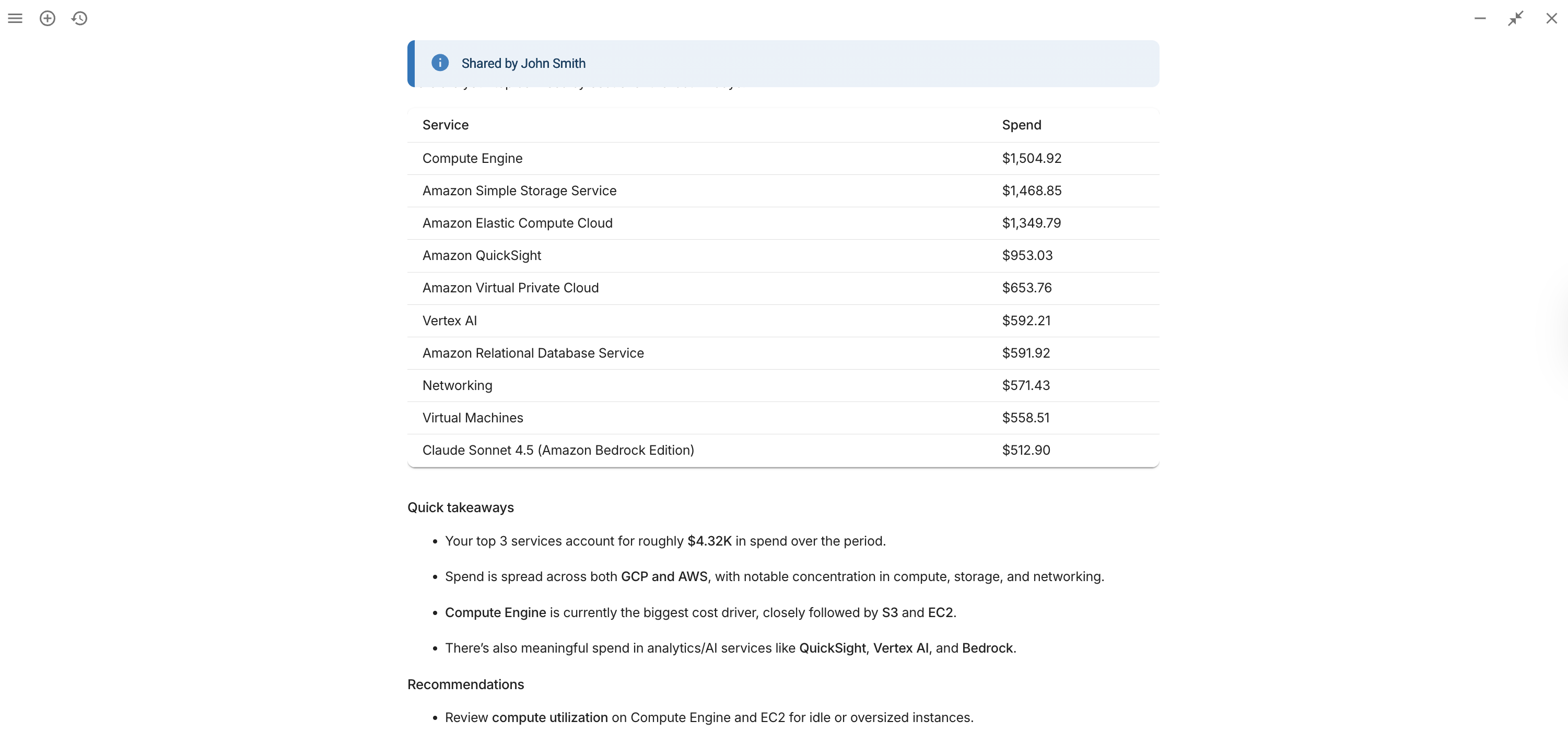
Task: Click Shared by John Smith banner text
Action: pos(523,63)
